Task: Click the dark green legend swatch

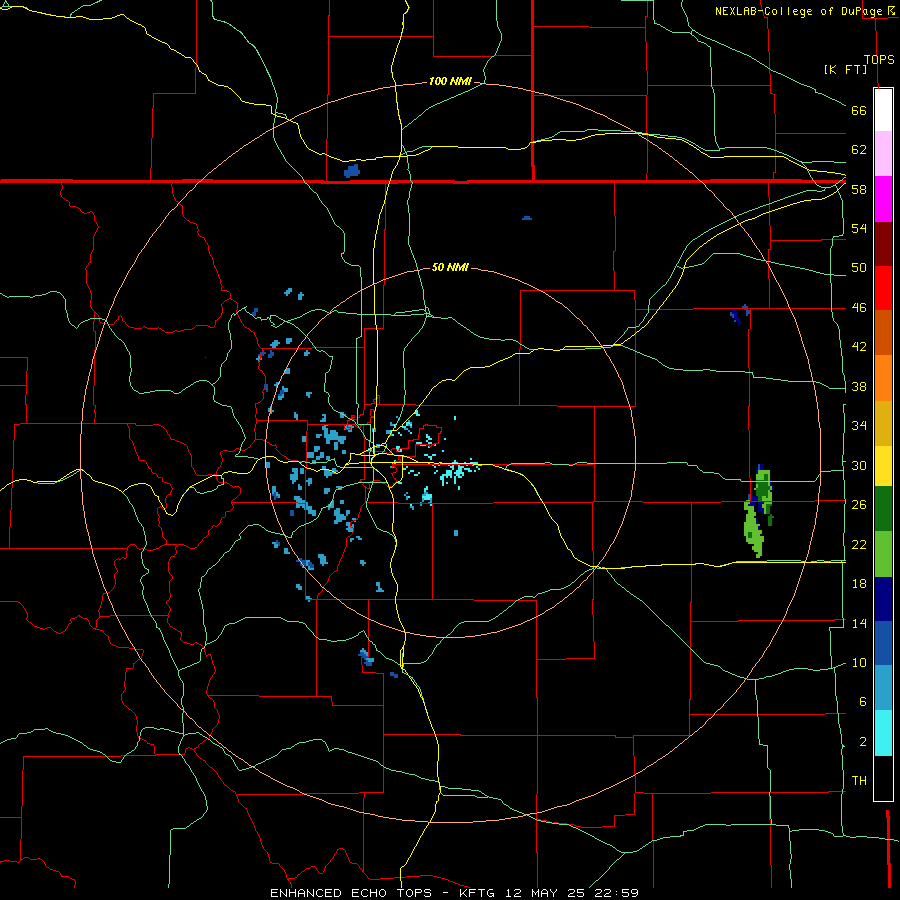Action: click(883, 509)
